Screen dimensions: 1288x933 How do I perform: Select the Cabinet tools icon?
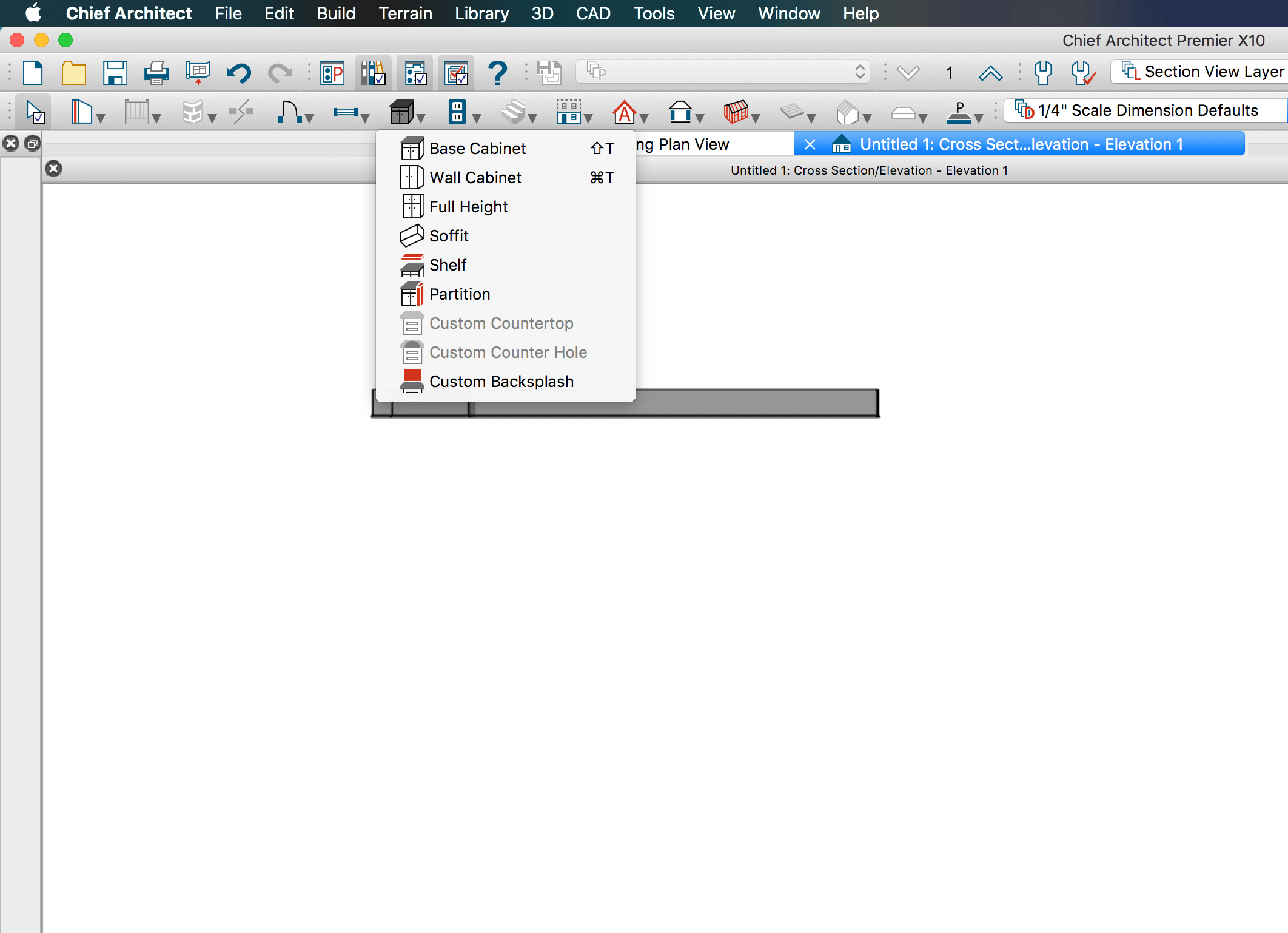click(401, 112)
